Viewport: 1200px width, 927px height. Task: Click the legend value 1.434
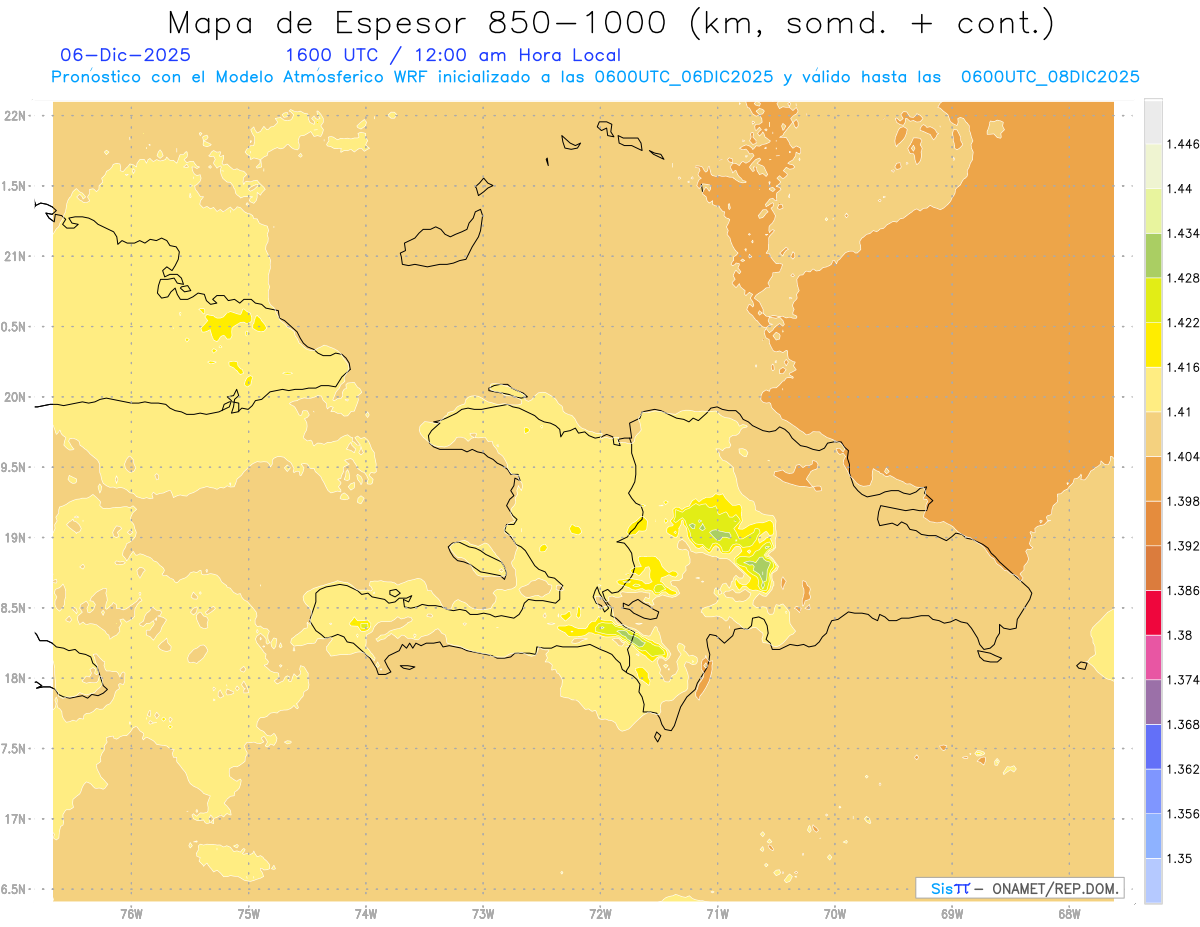[x=1183, y=233]
